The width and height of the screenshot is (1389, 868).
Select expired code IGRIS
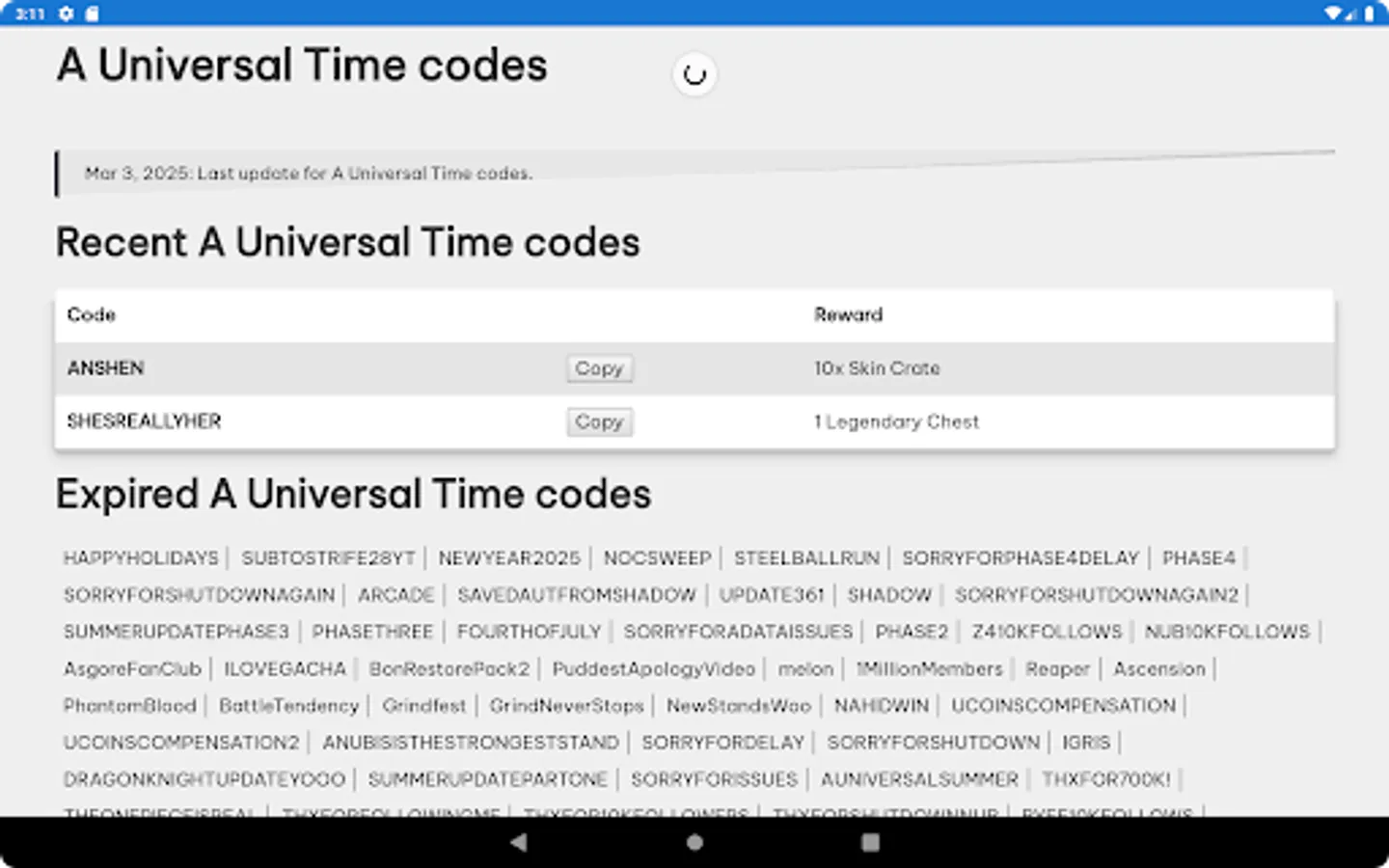1086,742
